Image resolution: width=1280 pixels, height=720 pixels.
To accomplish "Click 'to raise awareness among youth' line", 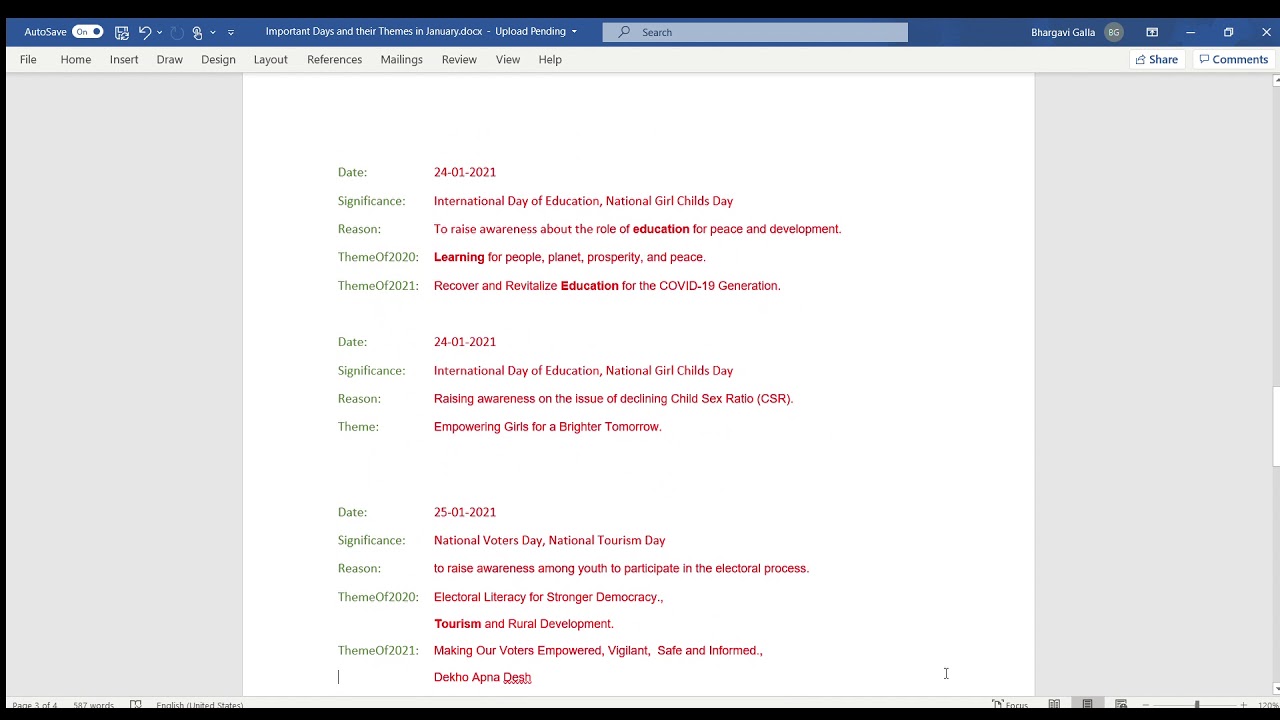I will click(621, 569).
